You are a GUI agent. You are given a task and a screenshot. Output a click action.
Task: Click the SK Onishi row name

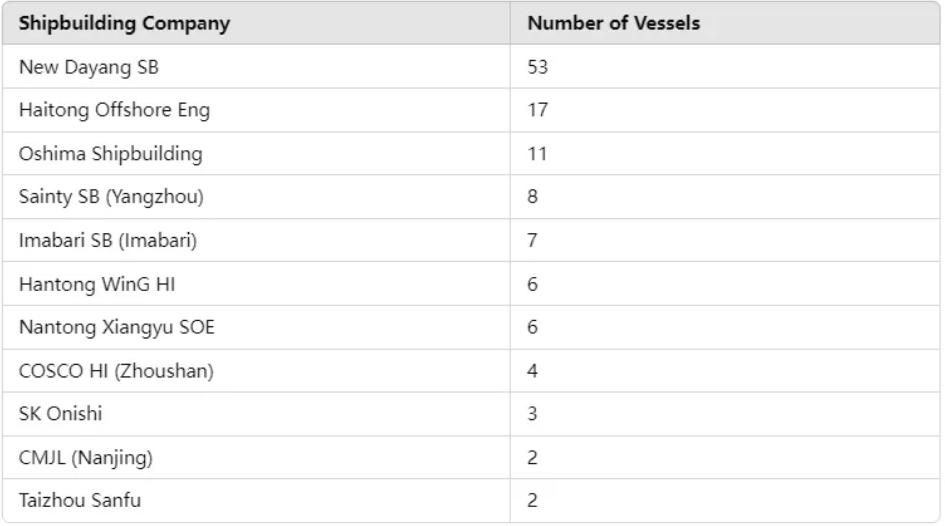pyautogui.click(x=60, y=414)
